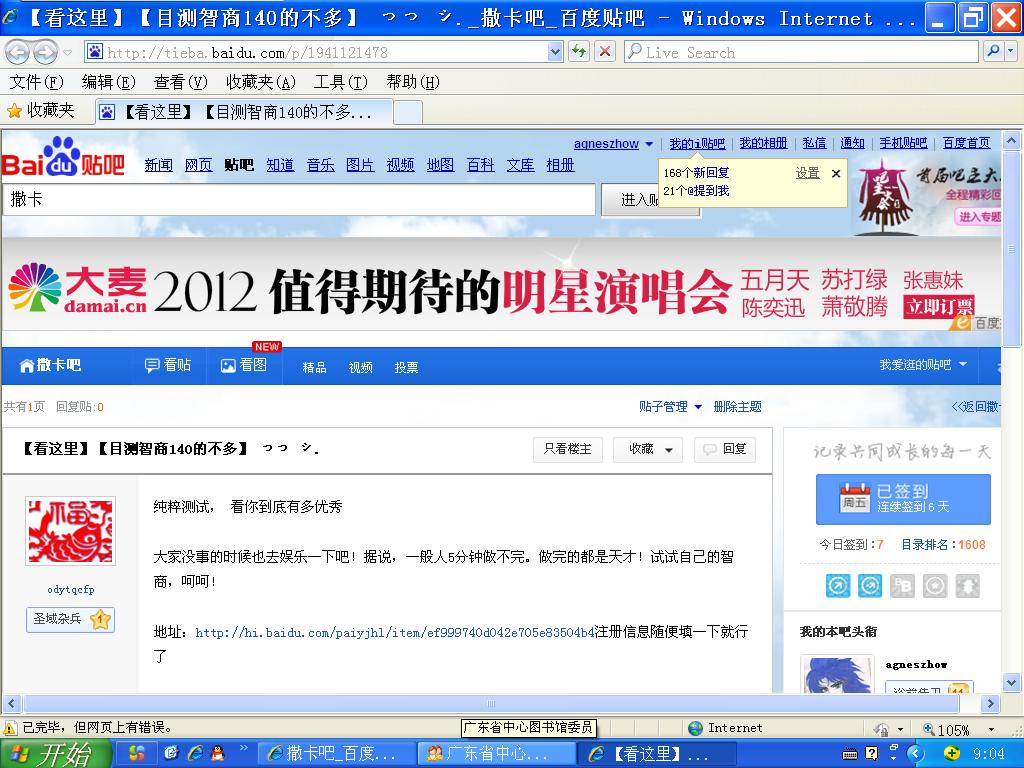The width and height of the screenshot is (1024, 768).
Task: Click the 通知 link
Action: pyautogui.click(x=852, y=144)
